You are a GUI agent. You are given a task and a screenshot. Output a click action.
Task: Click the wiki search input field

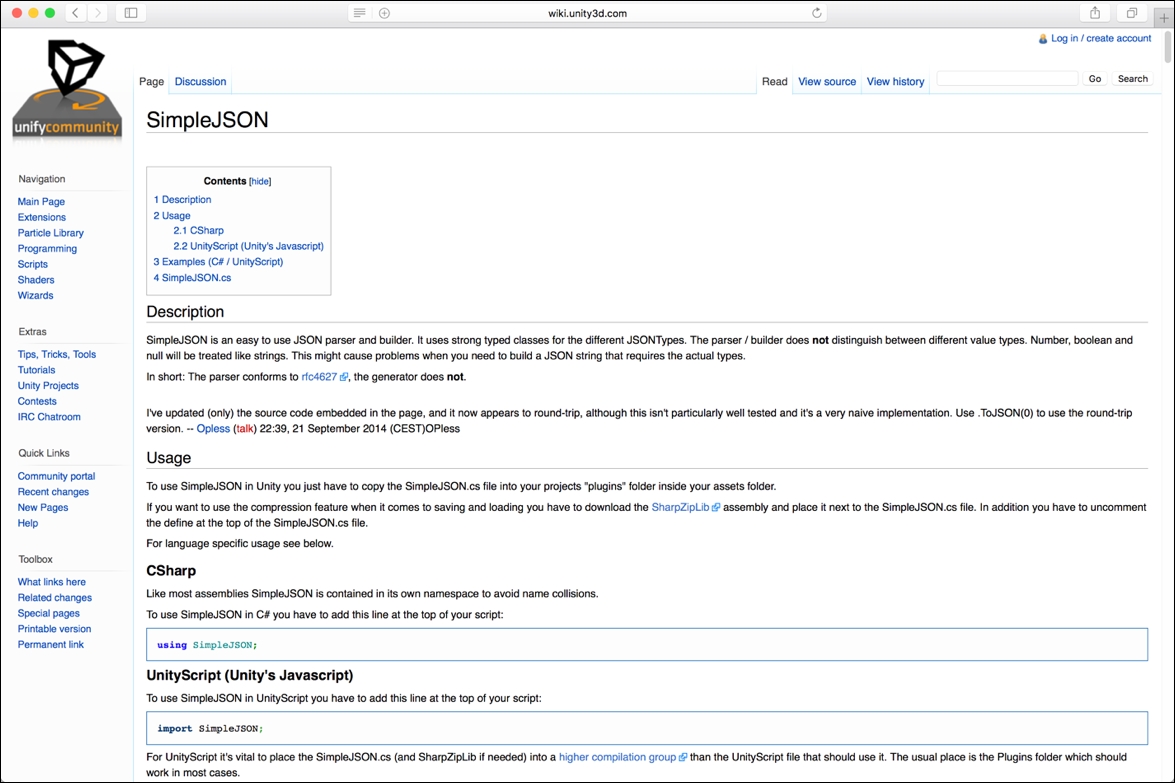pyautogui.click(x=1007, y=79)
